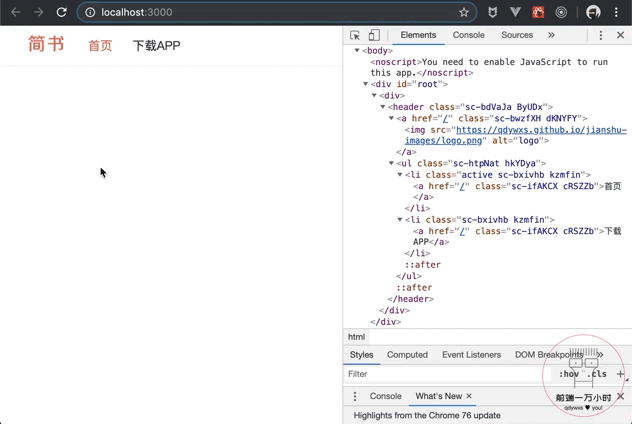Open the 首页 navigation link
632x424 pixels.
(100, 46)
